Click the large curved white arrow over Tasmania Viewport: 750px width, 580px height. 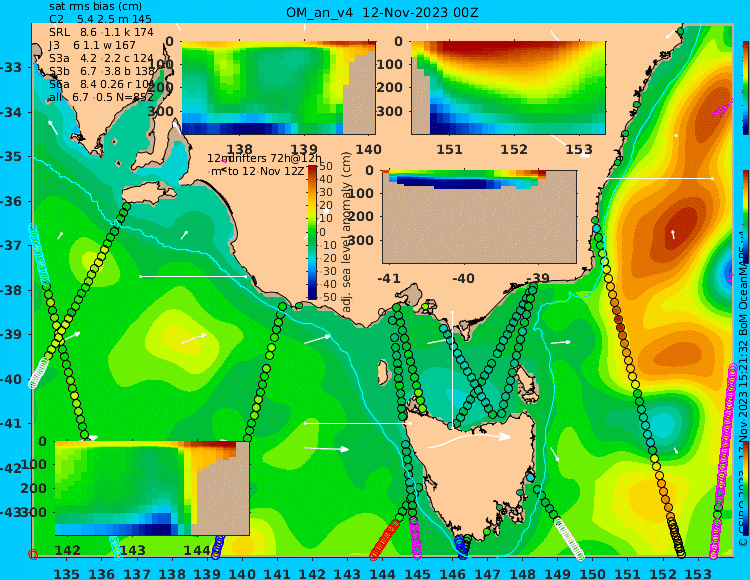[x=469, y=439]
